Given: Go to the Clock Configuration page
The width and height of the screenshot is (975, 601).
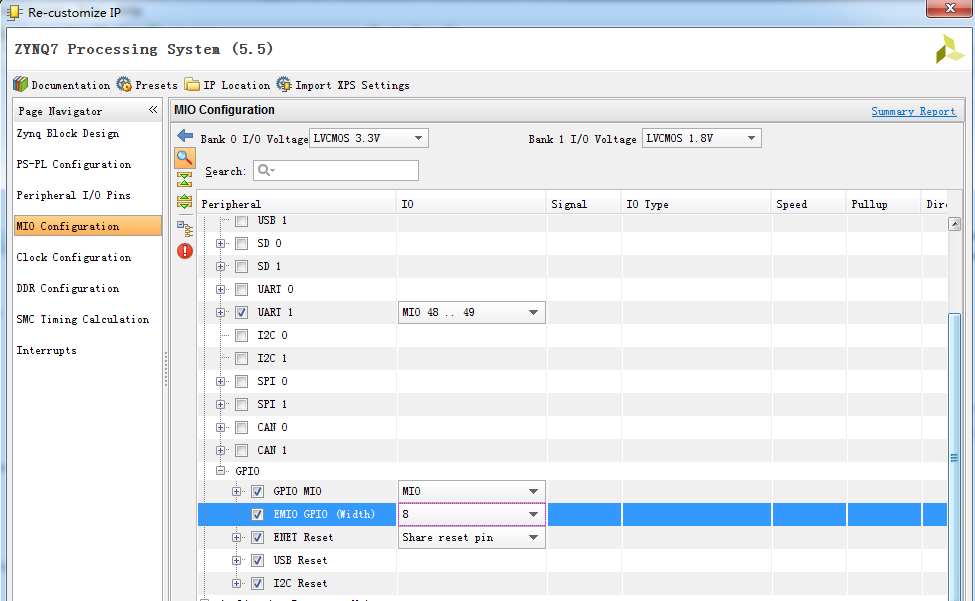Looking at the screenshot, I should coord(74,257).
